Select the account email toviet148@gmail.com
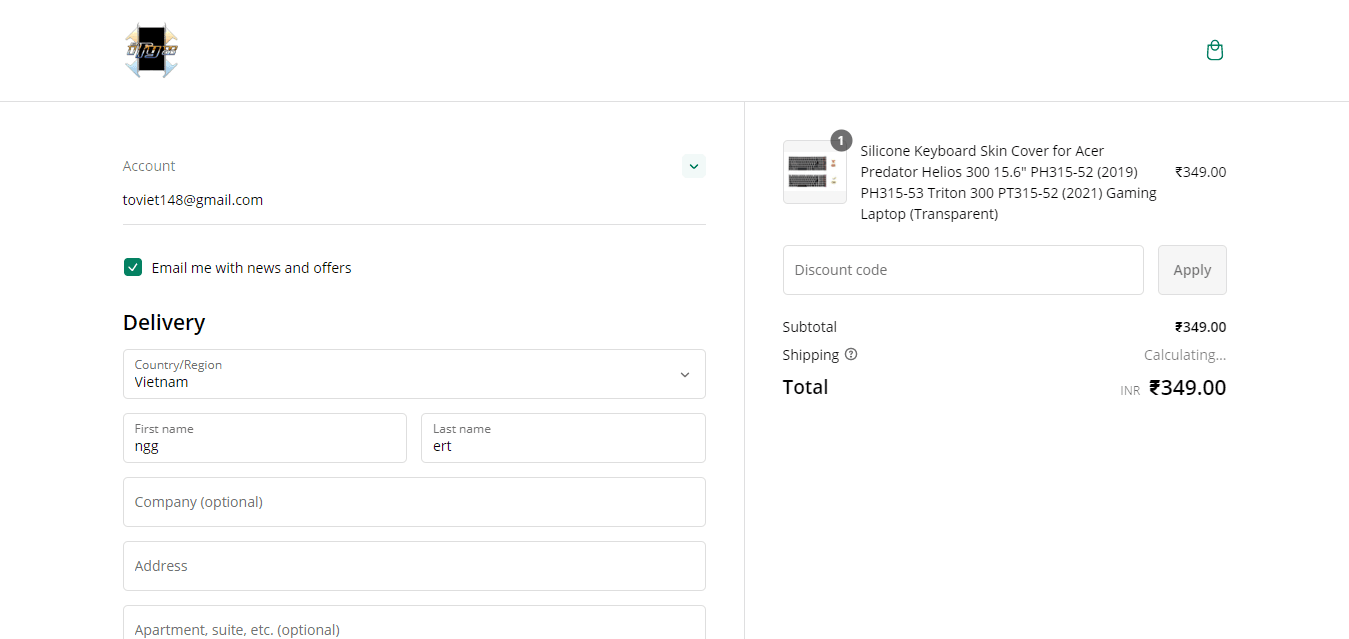The height and width of the screenshot is (639, 1349). coord(193,200)
